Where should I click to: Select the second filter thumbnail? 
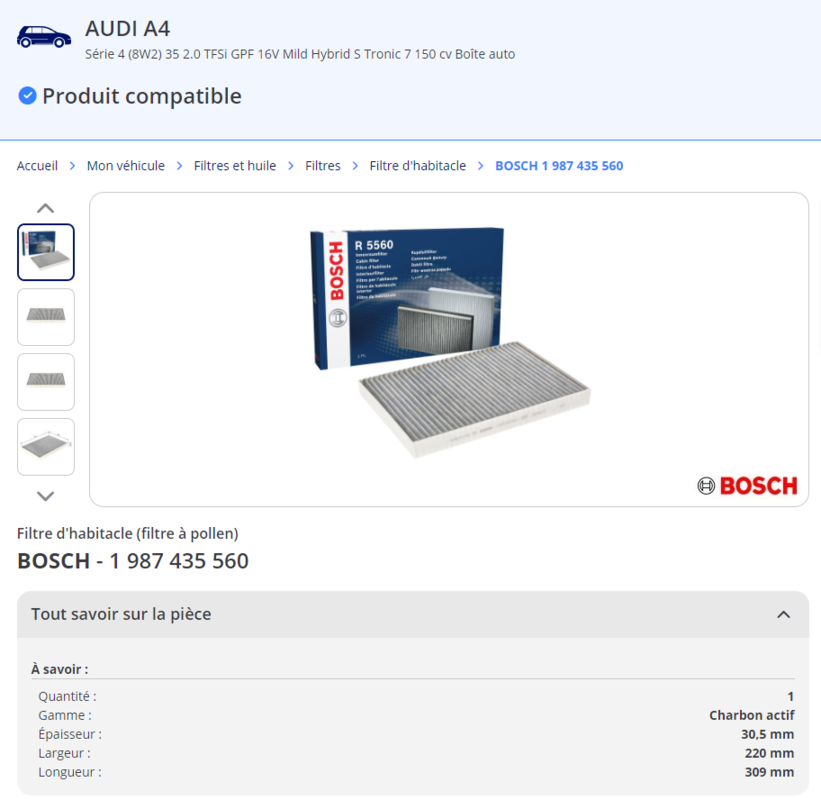[x=46, y=317]
